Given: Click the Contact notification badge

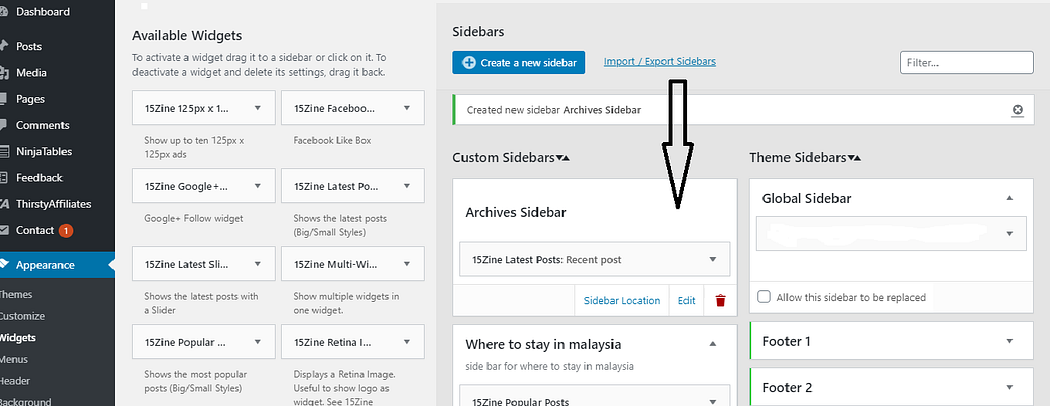Looking at the screenshot, I should coord(66,230).
